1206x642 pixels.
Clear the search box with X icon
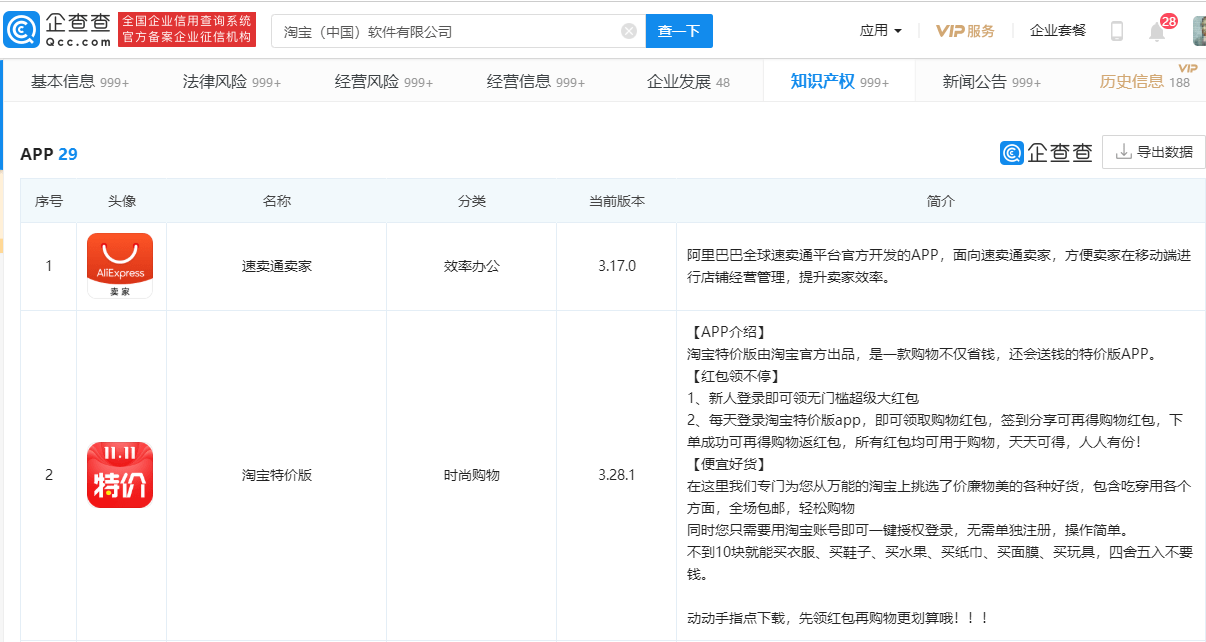tap(629, 31)
